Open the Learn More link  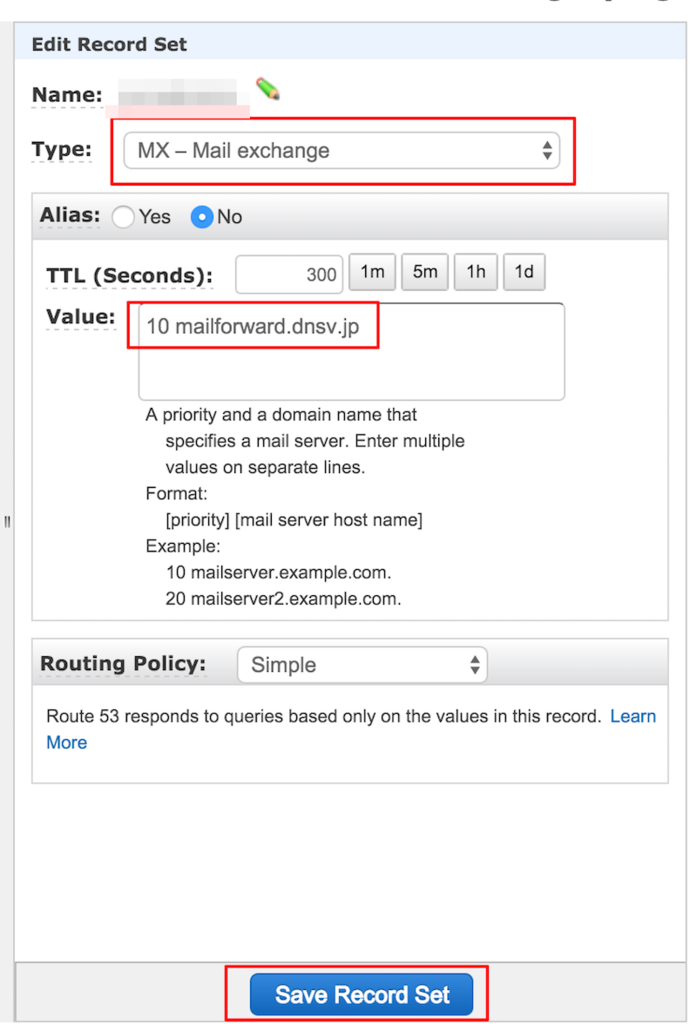pyautogui.click(x=632, y=716)
